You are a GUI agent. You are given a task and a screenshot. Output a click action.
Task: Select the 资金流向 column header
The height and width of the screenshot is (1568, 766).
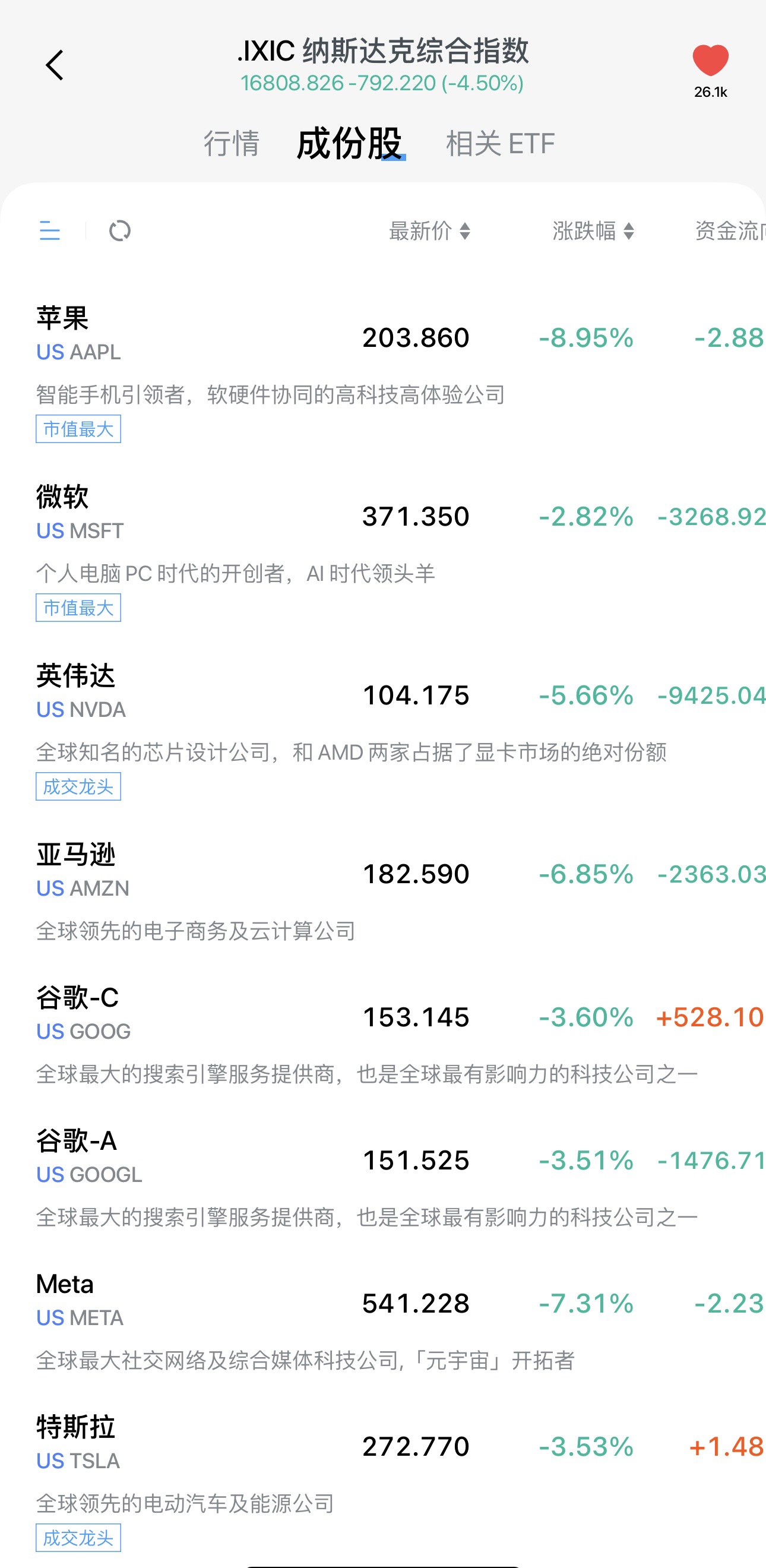click(730, 231)
